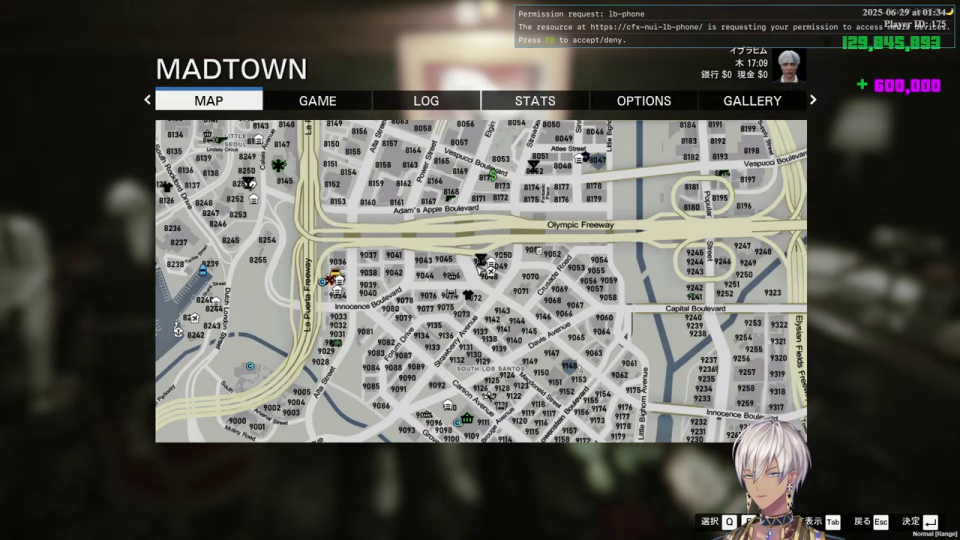The width and height of the screenshot is (960, 540).
Task: Switch to the GAME tab
Action: pyautogui.click(x=317, y=100)
